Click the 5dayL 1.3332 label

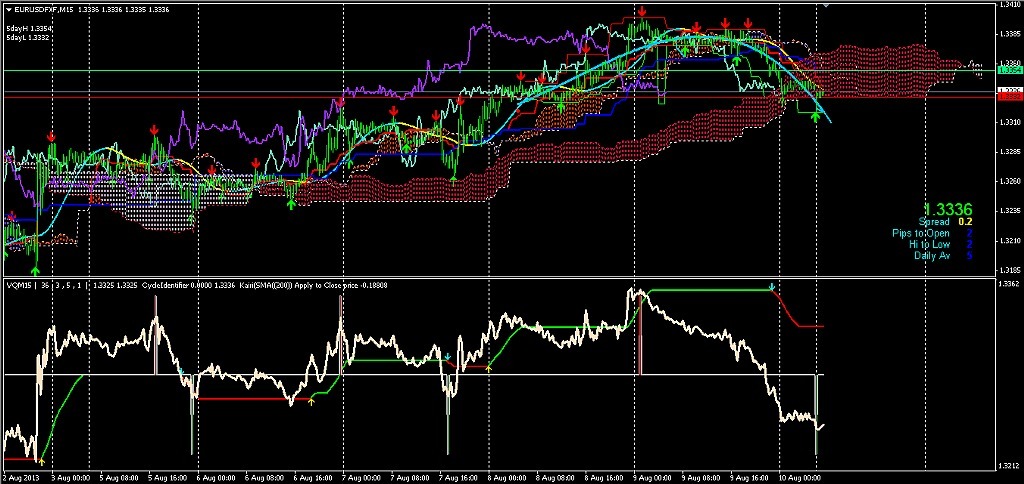30,38
